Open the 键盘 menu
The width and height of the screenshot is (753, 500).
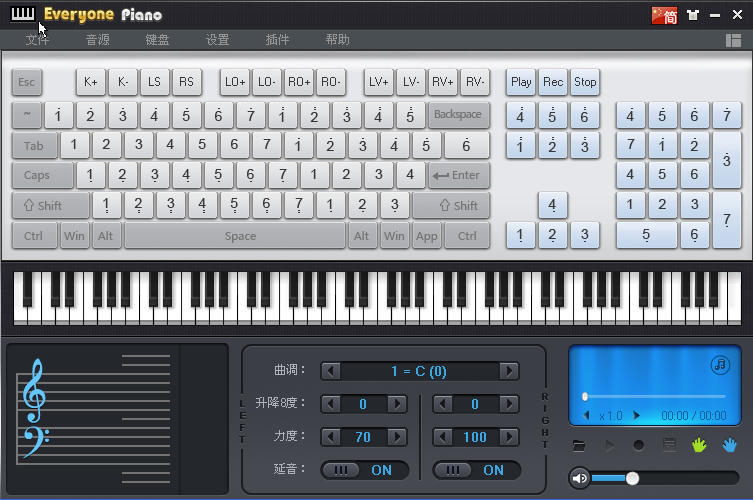pyautogui.click(x=158, y=39)
